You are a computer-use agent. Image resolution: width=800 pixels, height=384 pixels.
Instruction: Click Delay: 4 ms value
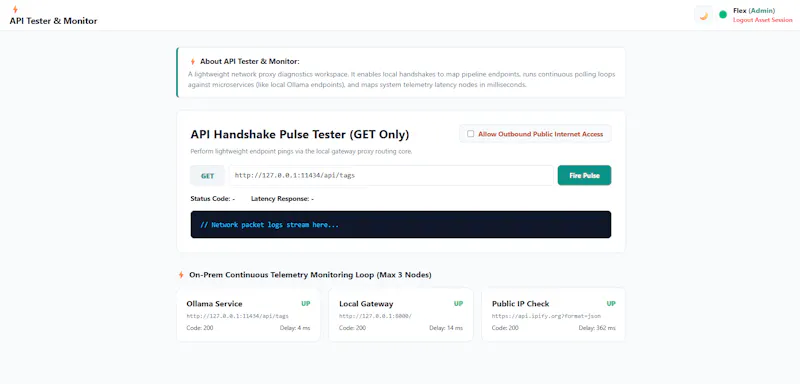[x=295, y=328]
